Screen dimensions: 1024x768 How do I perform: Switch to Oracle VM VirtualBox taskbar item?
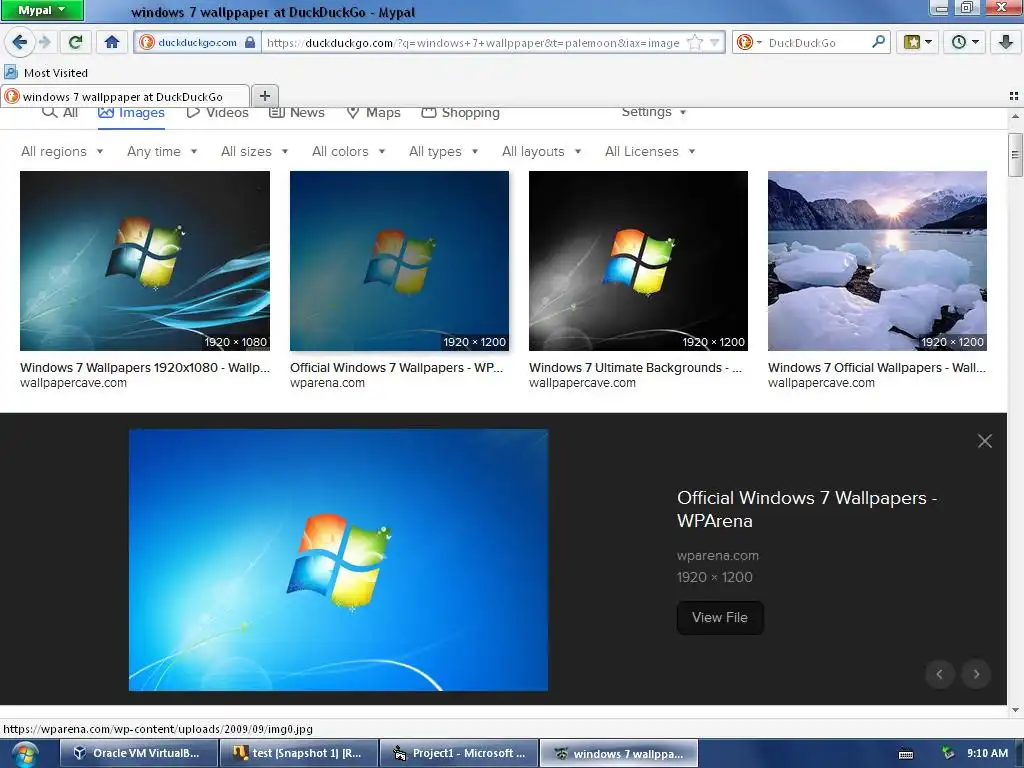coord(138,753)
